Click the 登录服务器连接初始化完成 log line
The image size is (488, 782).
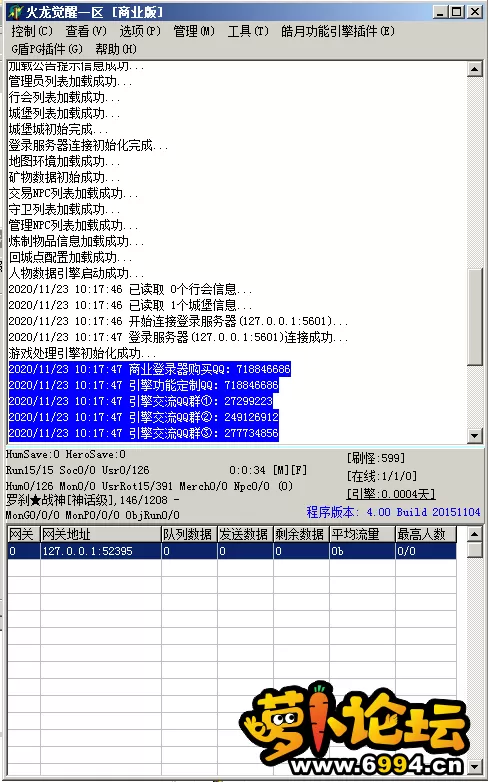[x=88, y=146]
